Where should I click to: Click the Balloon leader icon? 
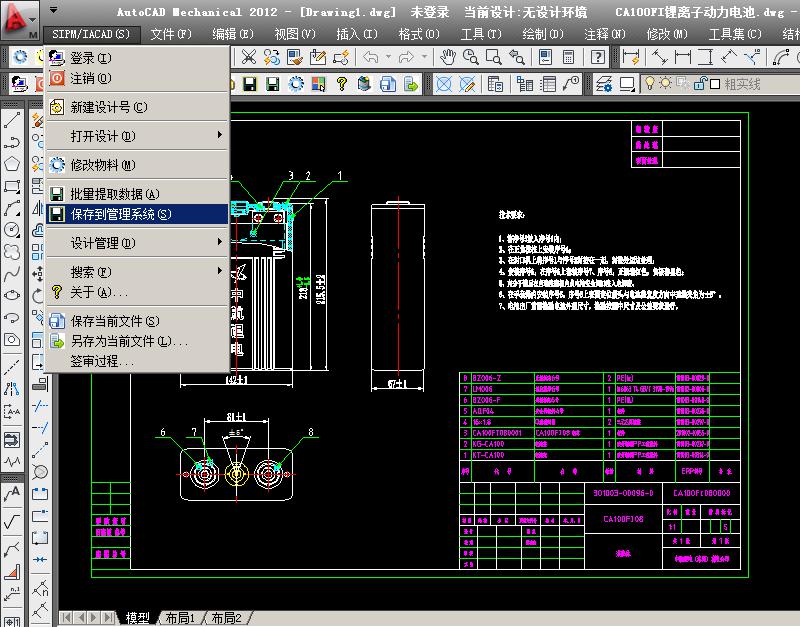(x=571, y=84)
